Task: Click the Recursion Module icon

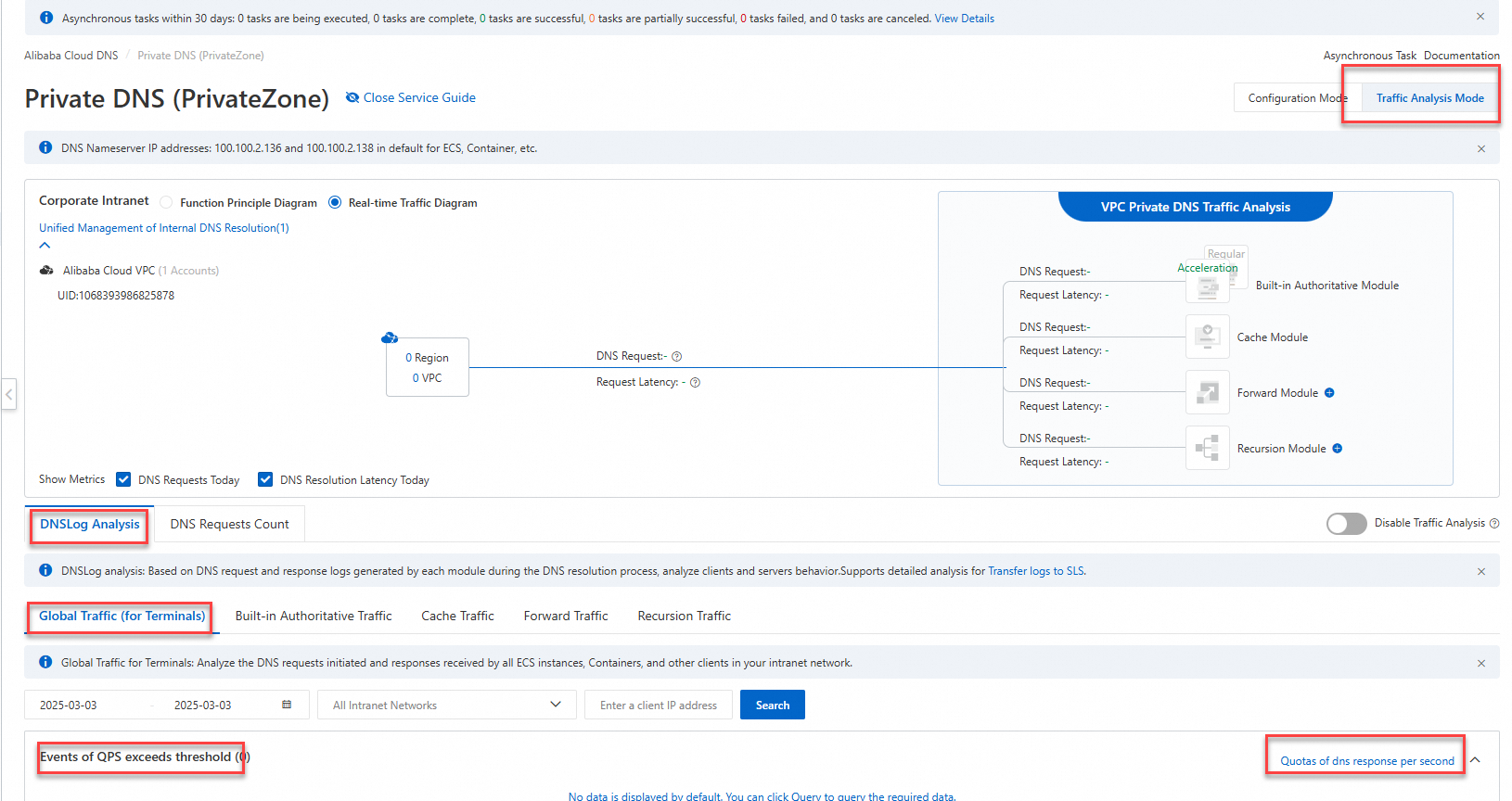Action: pyautogui.click(x=1208, y=448)
